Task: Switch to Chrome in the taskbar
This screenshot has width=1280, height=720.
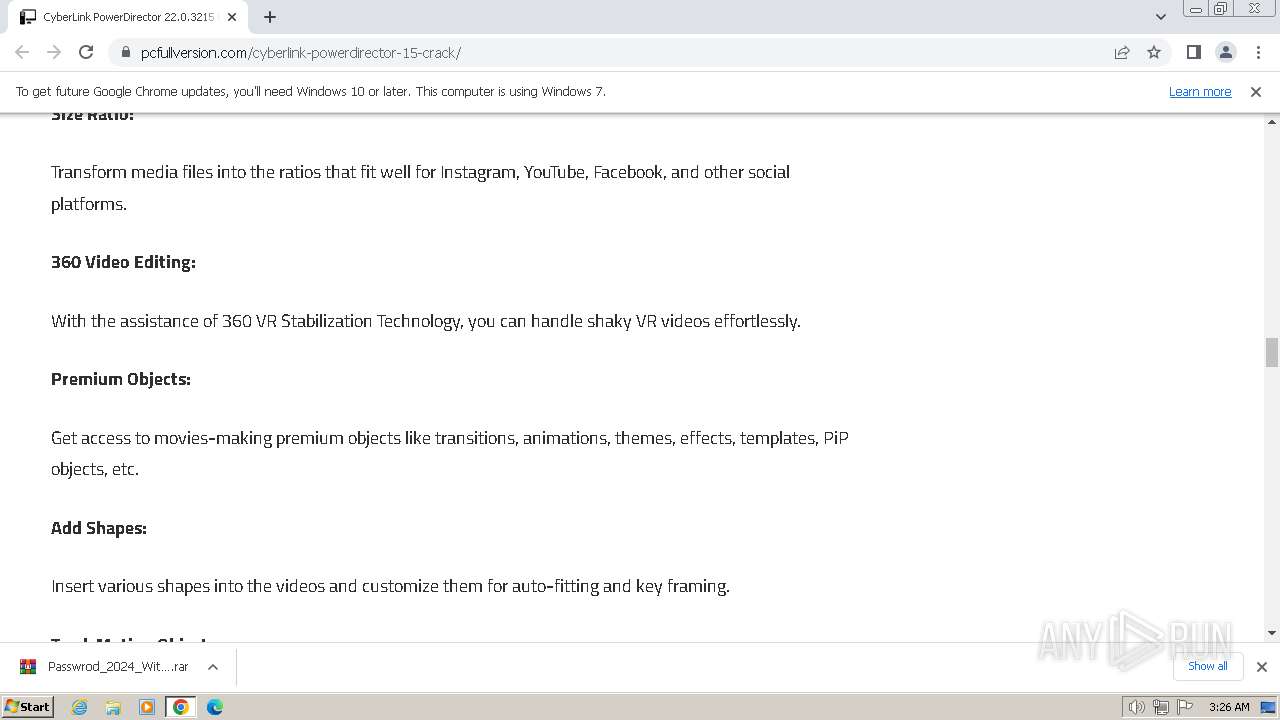Action: [181, 707]
